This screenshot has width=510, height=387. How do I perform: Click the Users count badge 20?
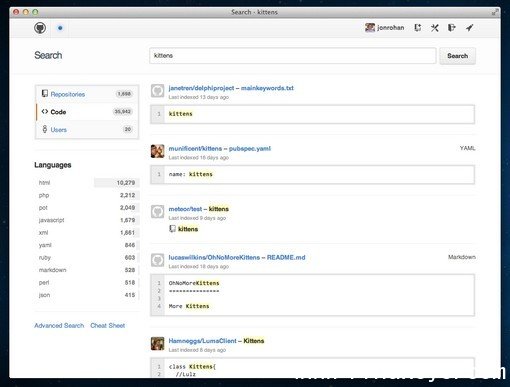(x=128, y=129)
